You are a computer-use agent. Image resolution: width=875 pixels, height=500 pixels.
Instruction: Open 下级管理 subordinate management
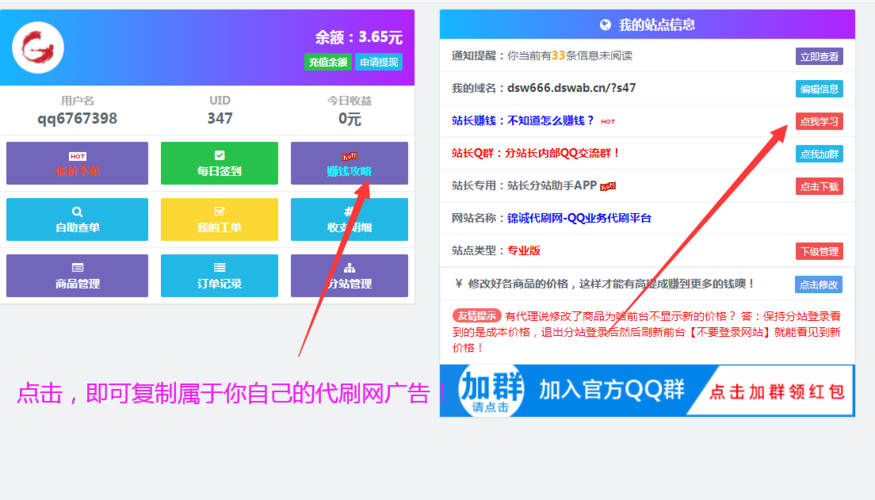tap(819, 251)
